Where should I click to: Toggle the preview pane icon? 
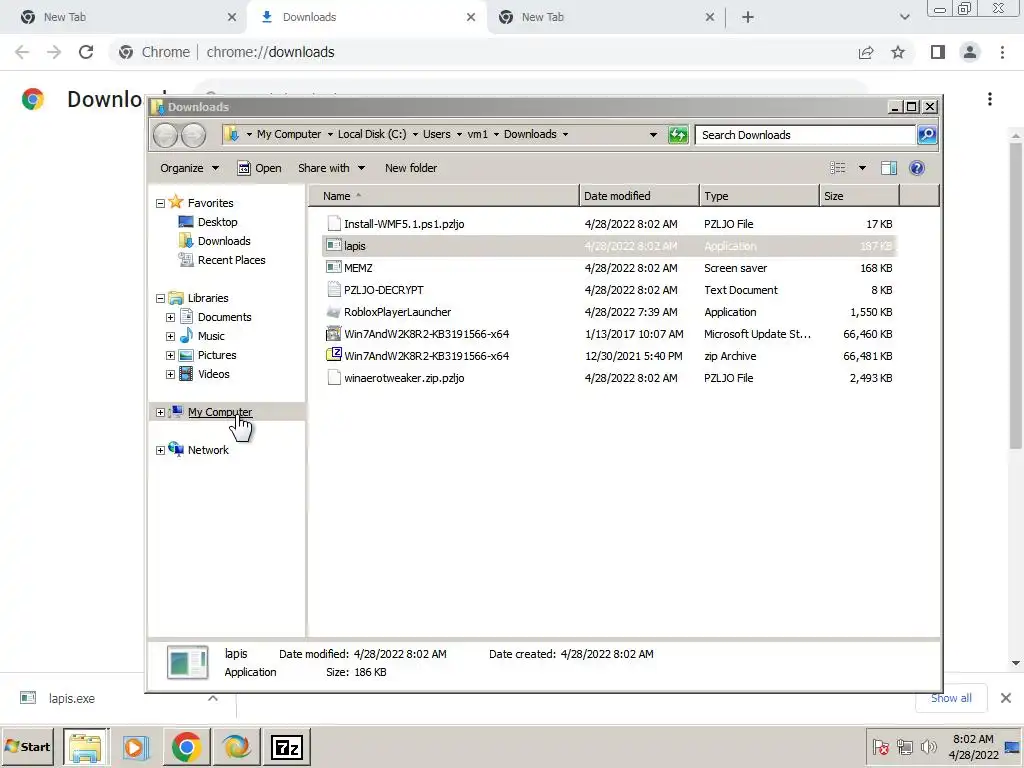pyautogui.click(x=889, y=168)
